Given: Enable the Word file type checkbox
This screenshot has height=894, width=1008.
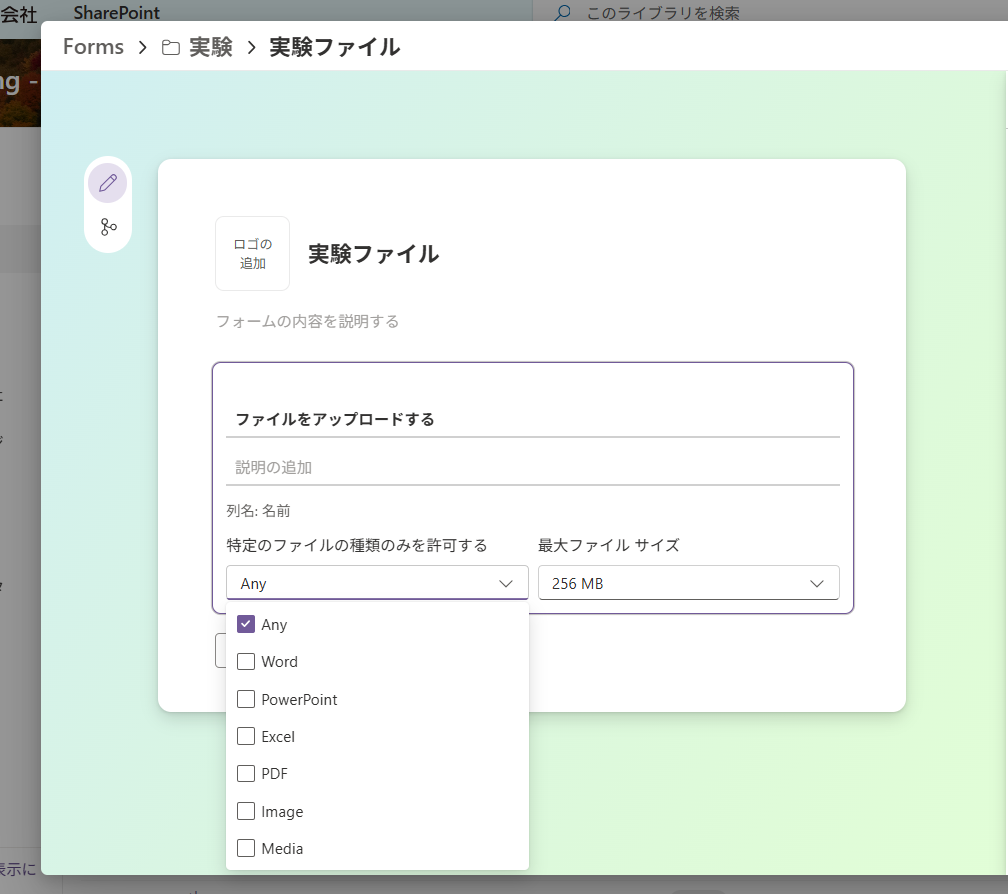Looking at the screenshot, I should pyautogui.click(x=246, y=661).
